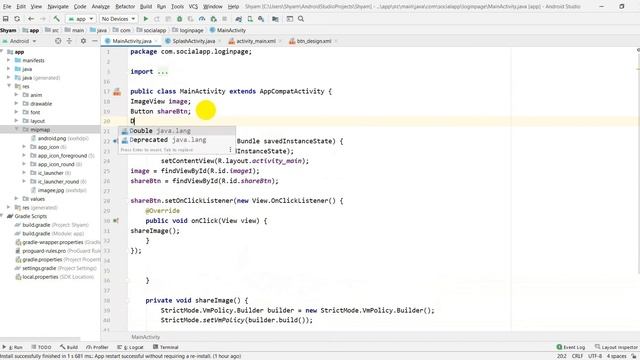Click expand/collapse all icon in Project panel
This screenshot has width=640, height=360.
tap(69, 41)
